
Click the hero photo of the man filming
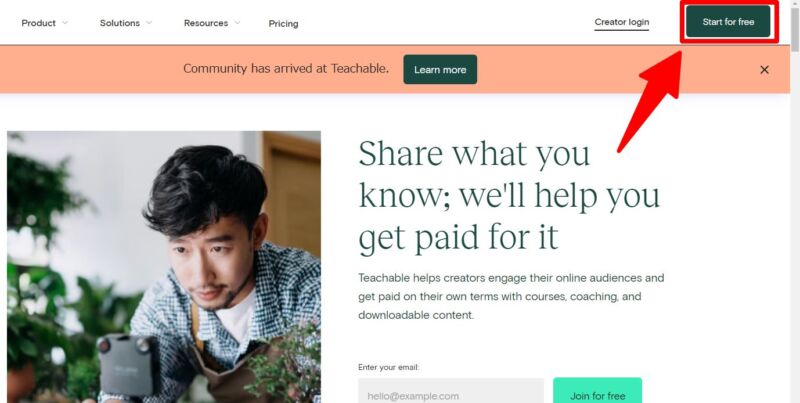164,267
